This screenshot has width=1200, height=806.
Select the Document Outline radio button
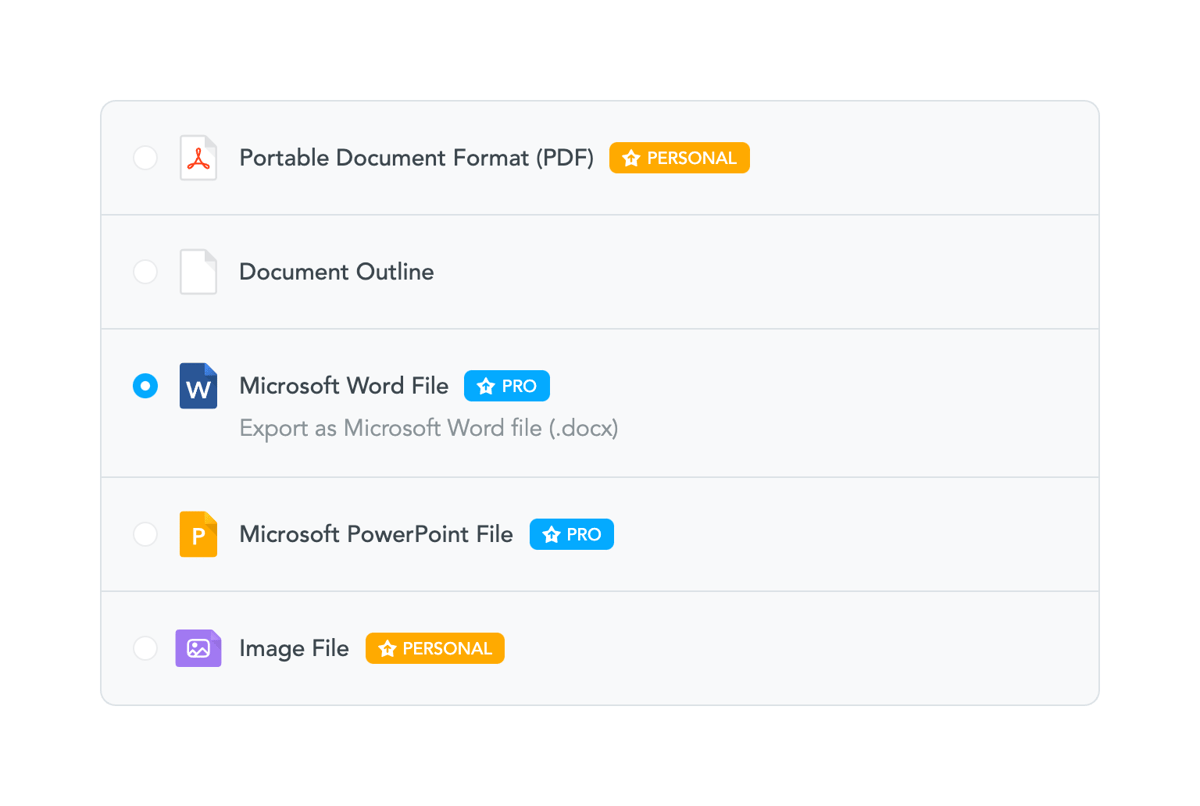coord(145,271)
